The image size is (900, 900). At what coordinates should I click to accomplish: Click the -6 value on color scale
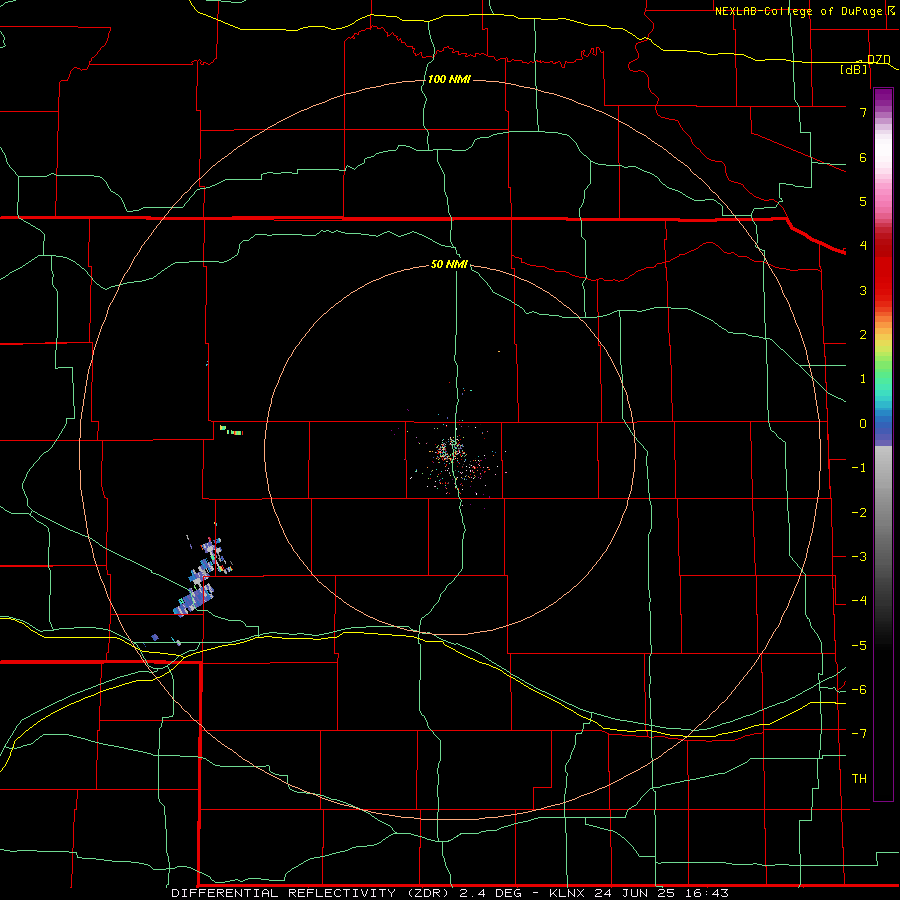pyautogui.click(x=859, y=690)
